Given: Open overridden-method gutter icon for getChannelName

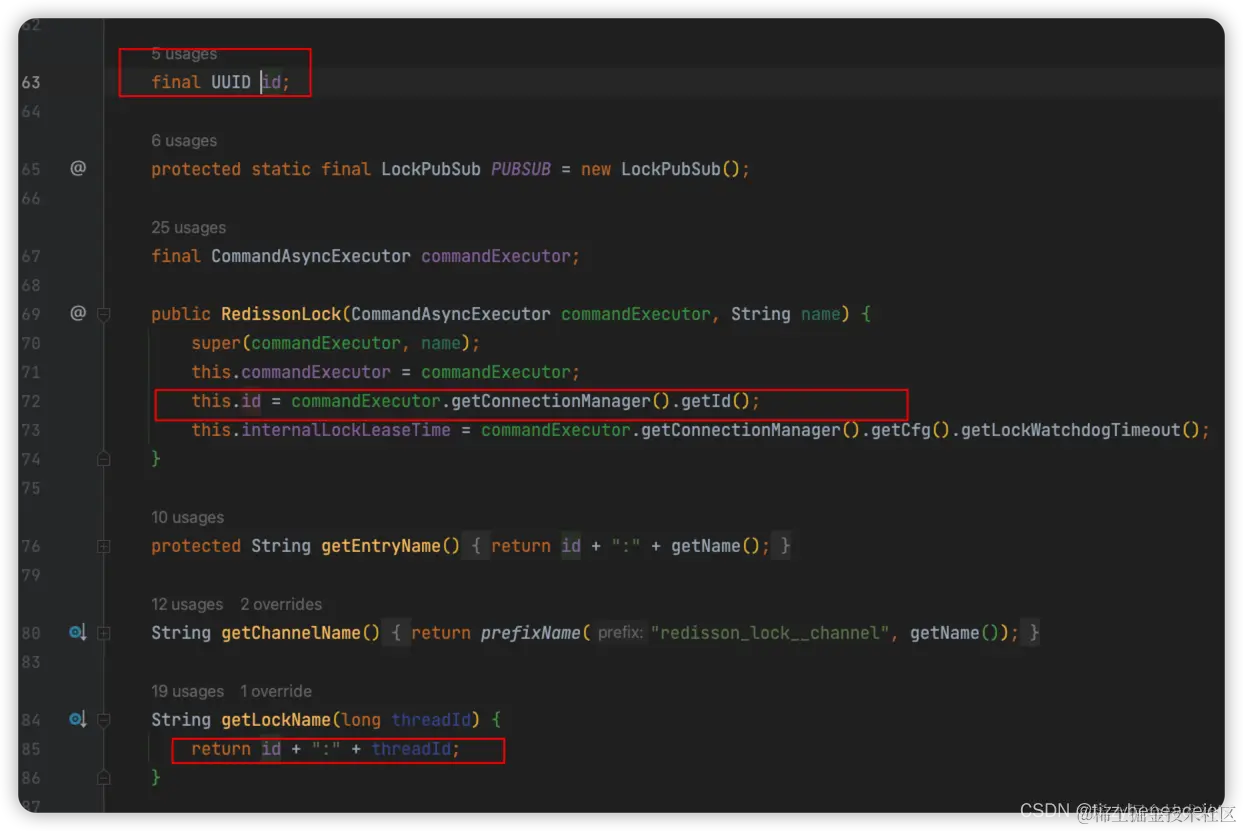Looking at the screenshot, I should coord(78,632).
